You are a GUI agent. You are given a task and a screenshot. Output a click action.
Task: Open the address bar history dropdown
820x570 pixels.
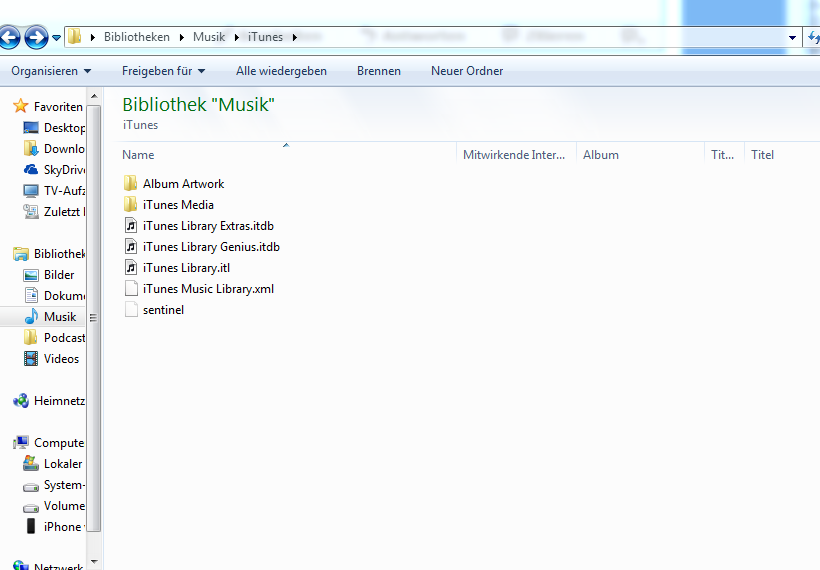792,38
